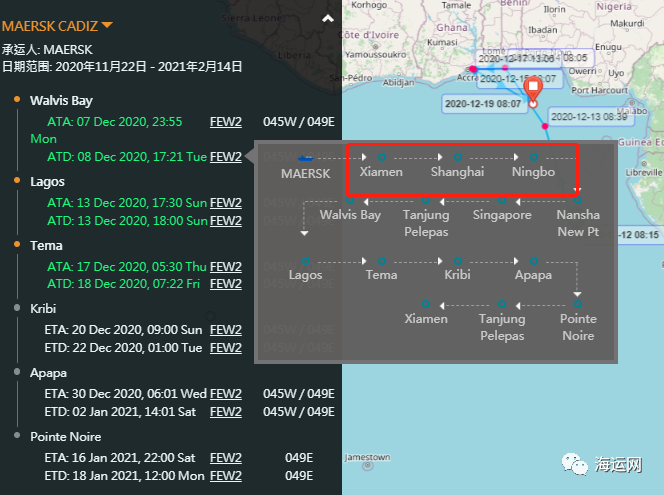This screenshot has height=495, width=664.
Task: Open FEW2 link in the Apapa ETA row
Action: click(226, 394)
